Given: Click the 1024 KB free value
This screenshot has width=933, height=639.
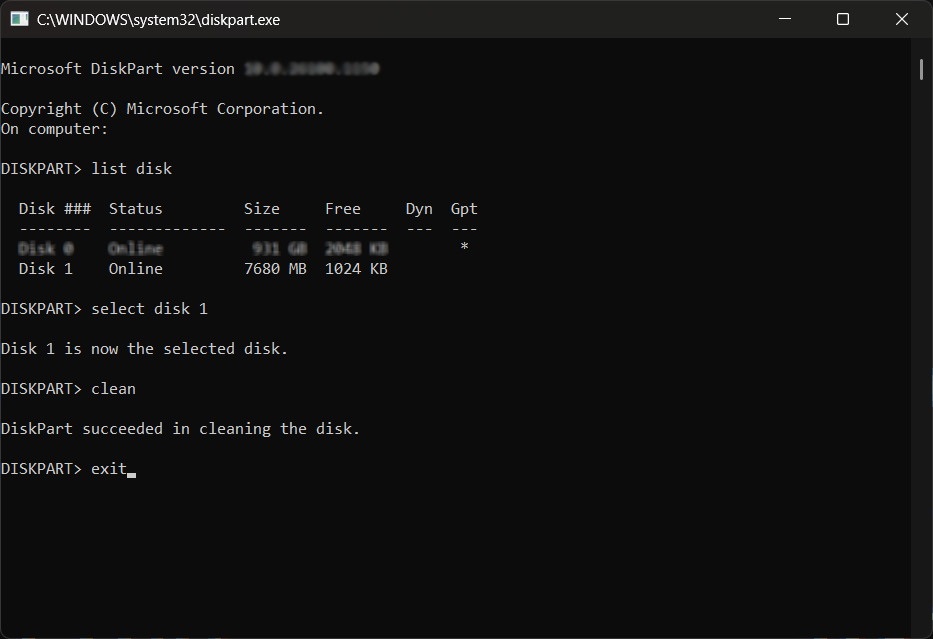Looking at the screenshot, I should (356, 269).
